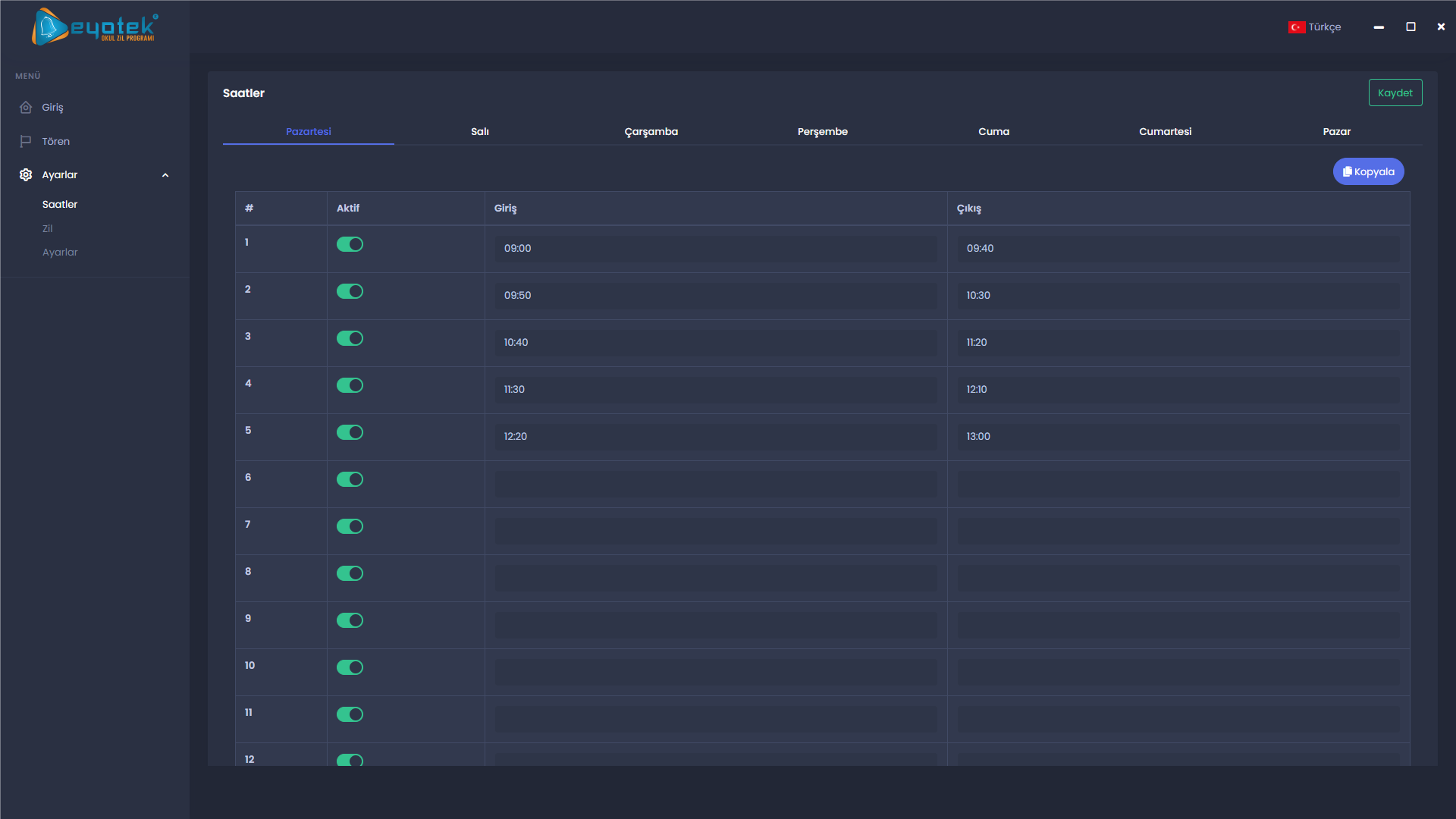Click the Giriş field showing 10:40
Image resolution: width=1456 pixels, height=819 pixels.
(x=716, y=343)
